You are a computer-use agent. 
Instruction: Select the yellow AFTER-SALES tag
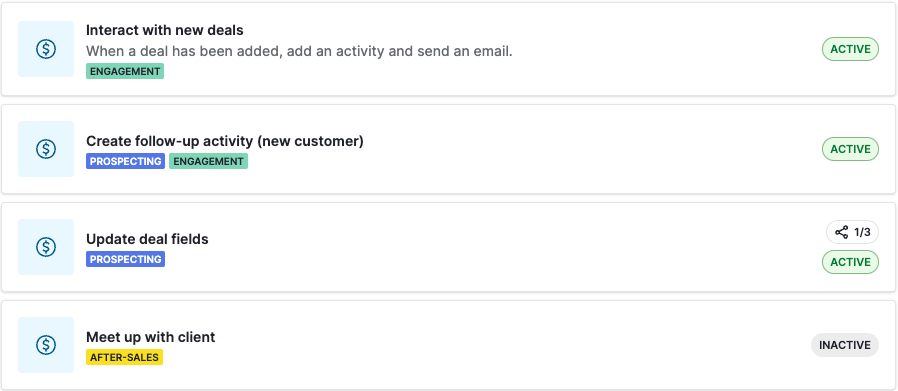tap(124, 357)
